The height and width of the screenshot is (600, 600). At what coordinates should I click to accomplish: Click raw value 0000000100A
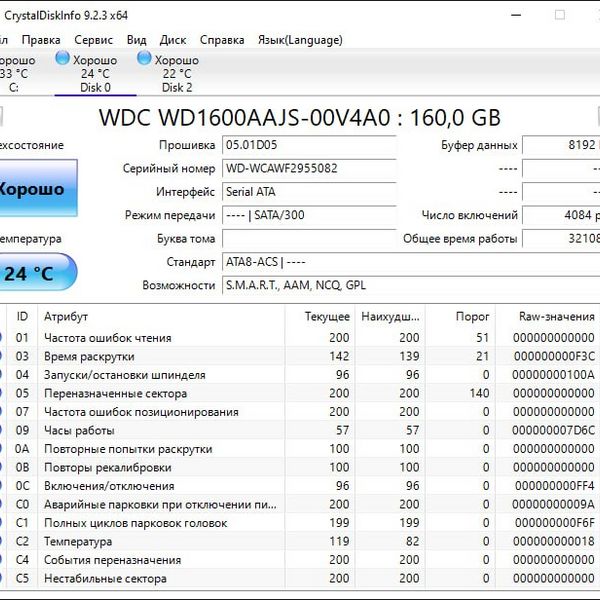(554, 375)
